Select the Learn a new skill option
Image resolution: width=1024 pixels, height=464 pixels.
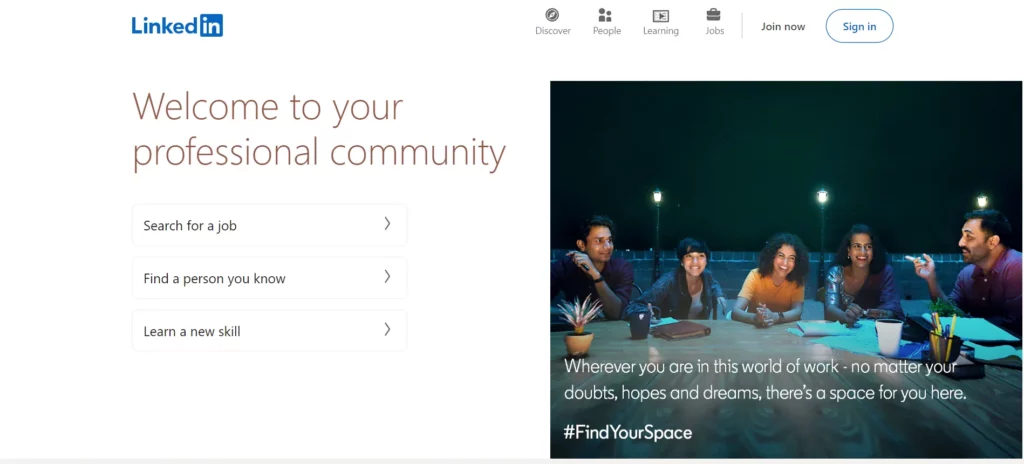[270, 331]
